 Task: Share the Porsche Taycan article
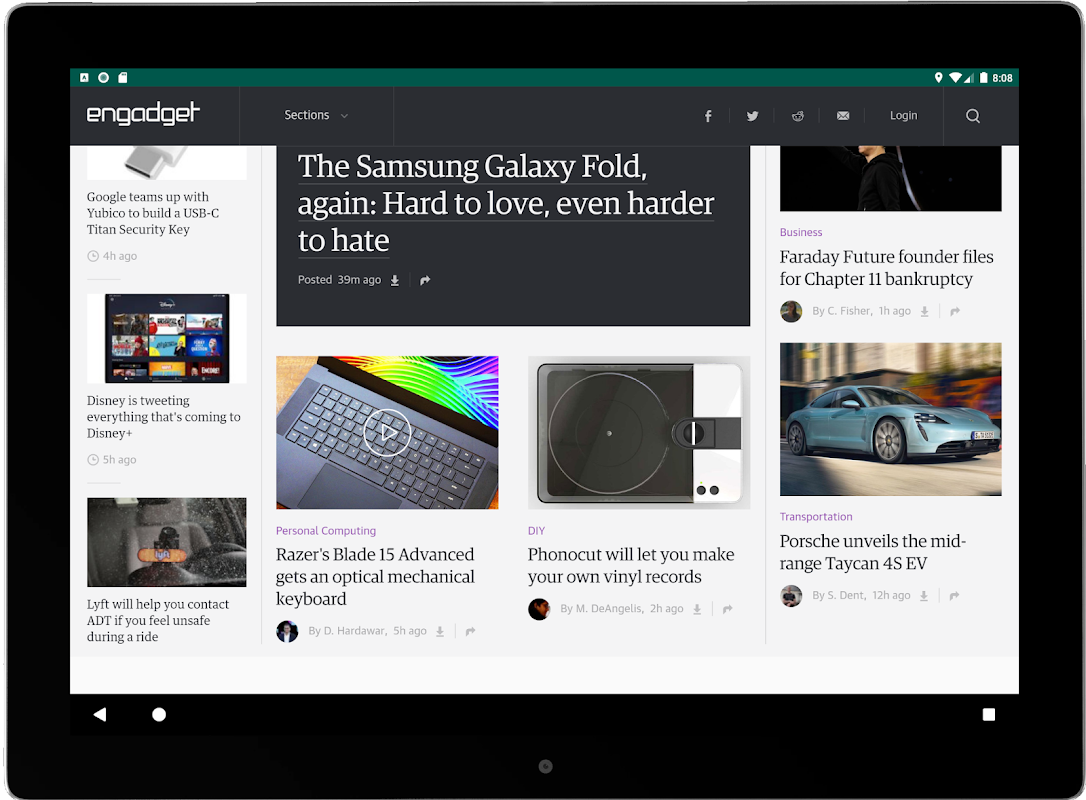coord(954,596)
